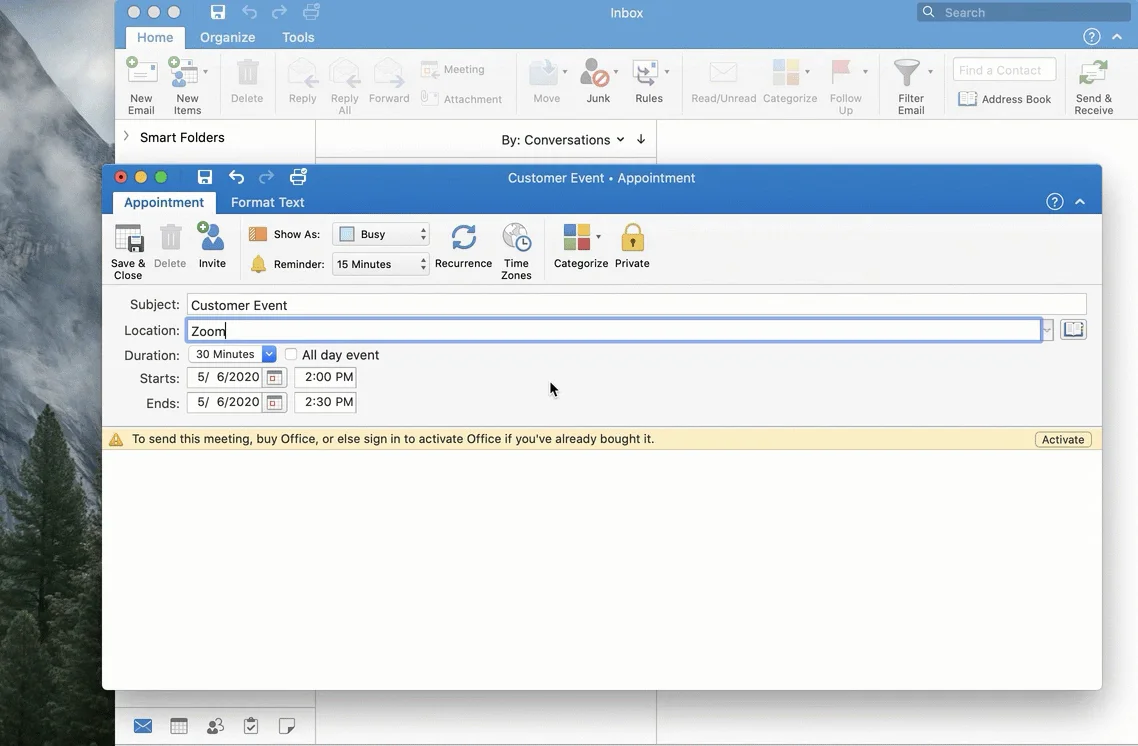This screenshot has width=1138, height=746.
Task: Open help in the appointment window
Action: (x=1055, y=202)
